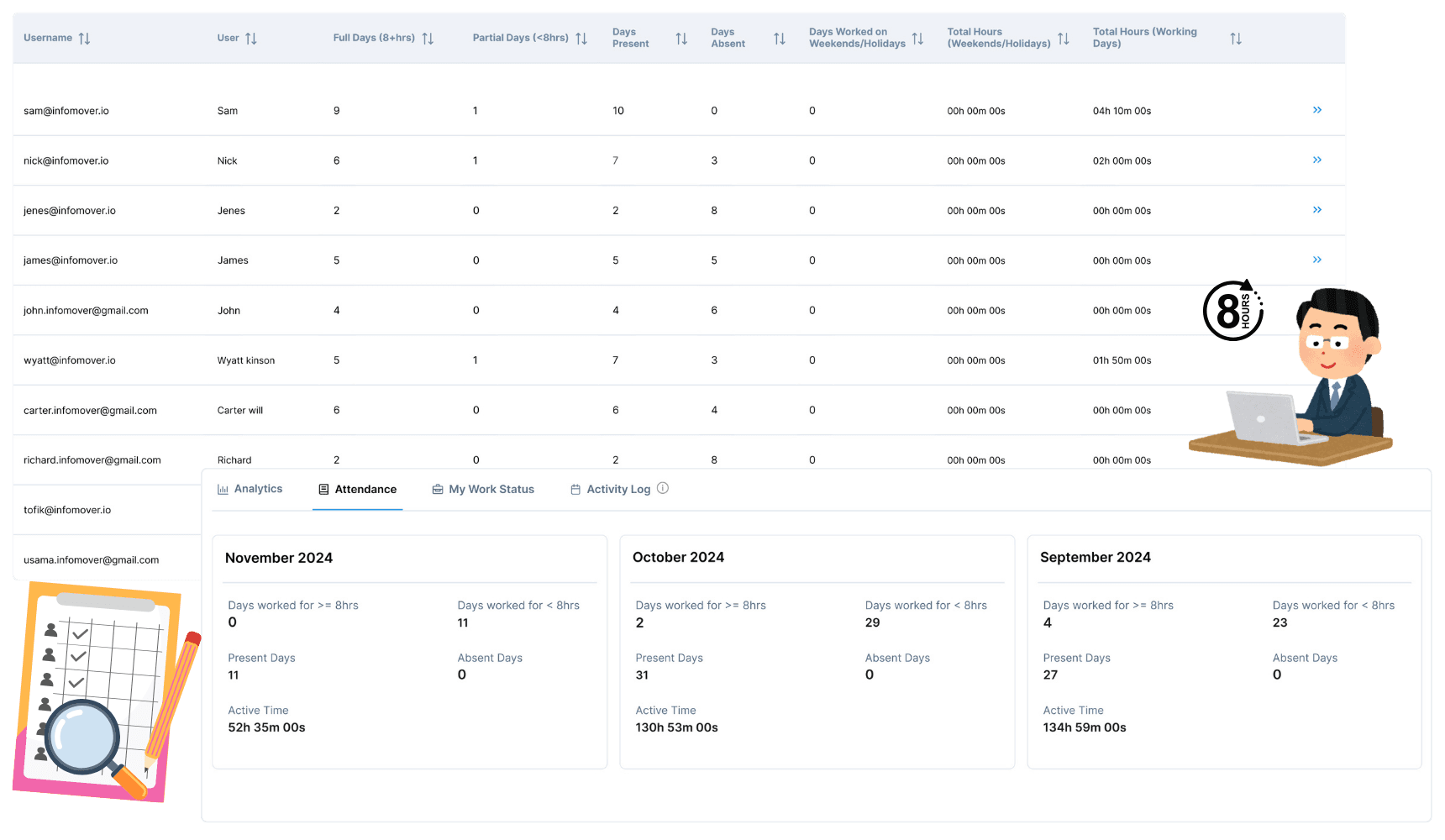1445x840 pixels.
Task: Click the Activity Log calendar icon
Action: pyautogui.click(x=575, y=489)
